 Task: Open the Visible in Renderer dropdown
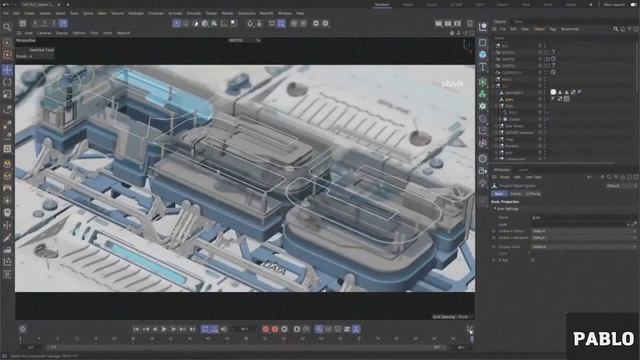click(x=584, y=238)
